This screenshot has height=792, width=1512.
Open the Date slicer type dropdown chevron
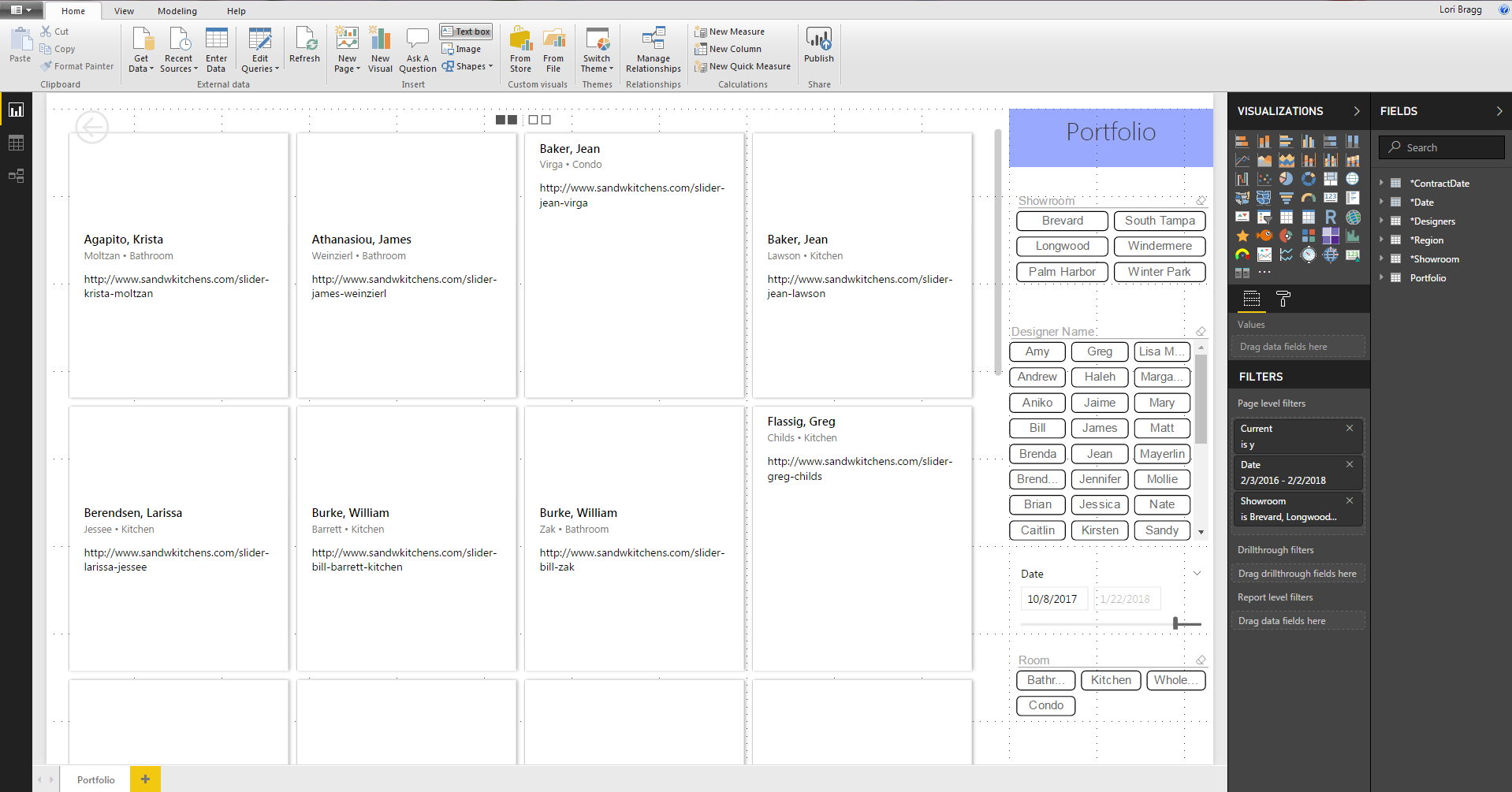click(1197, 574)
